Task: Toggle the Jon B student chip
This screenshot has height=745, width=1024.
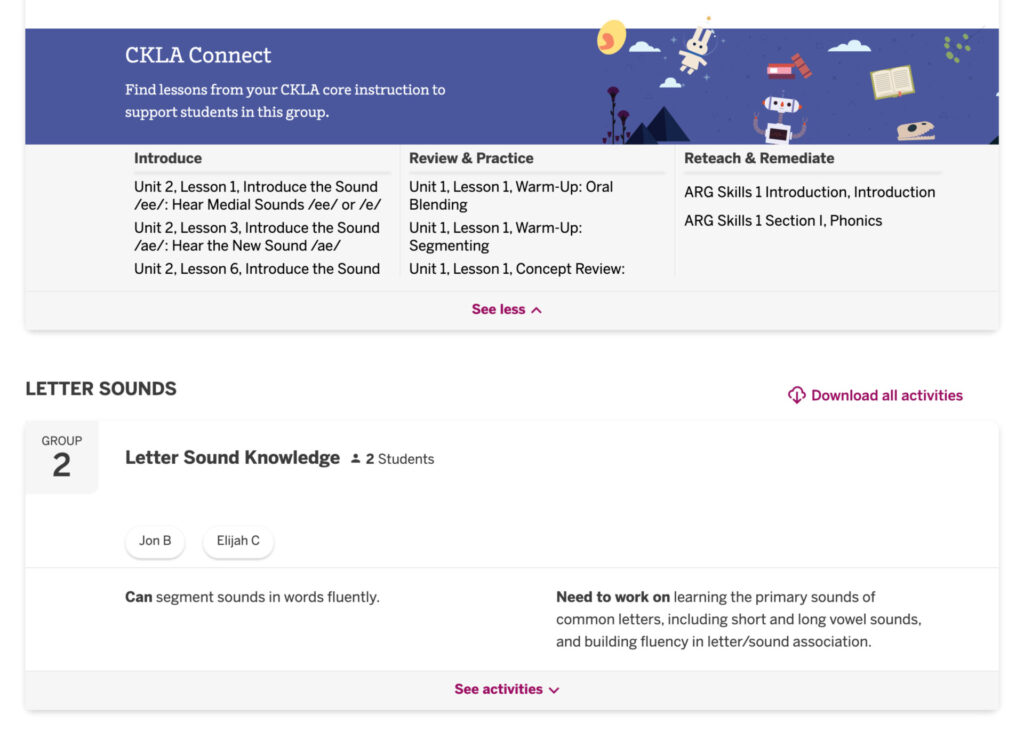Action: 154,540
